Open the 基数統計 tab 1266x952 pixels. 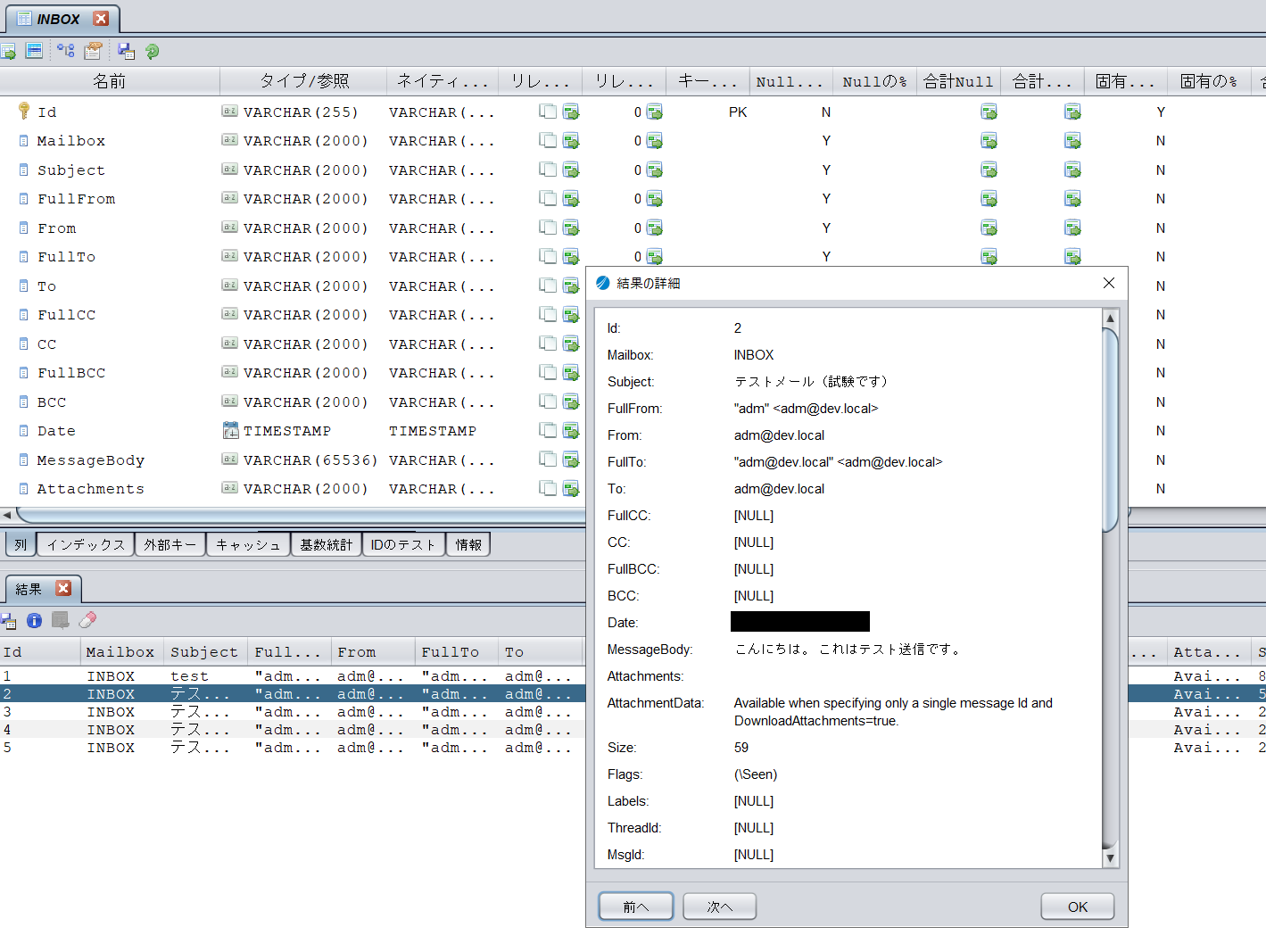pos(327,544)
